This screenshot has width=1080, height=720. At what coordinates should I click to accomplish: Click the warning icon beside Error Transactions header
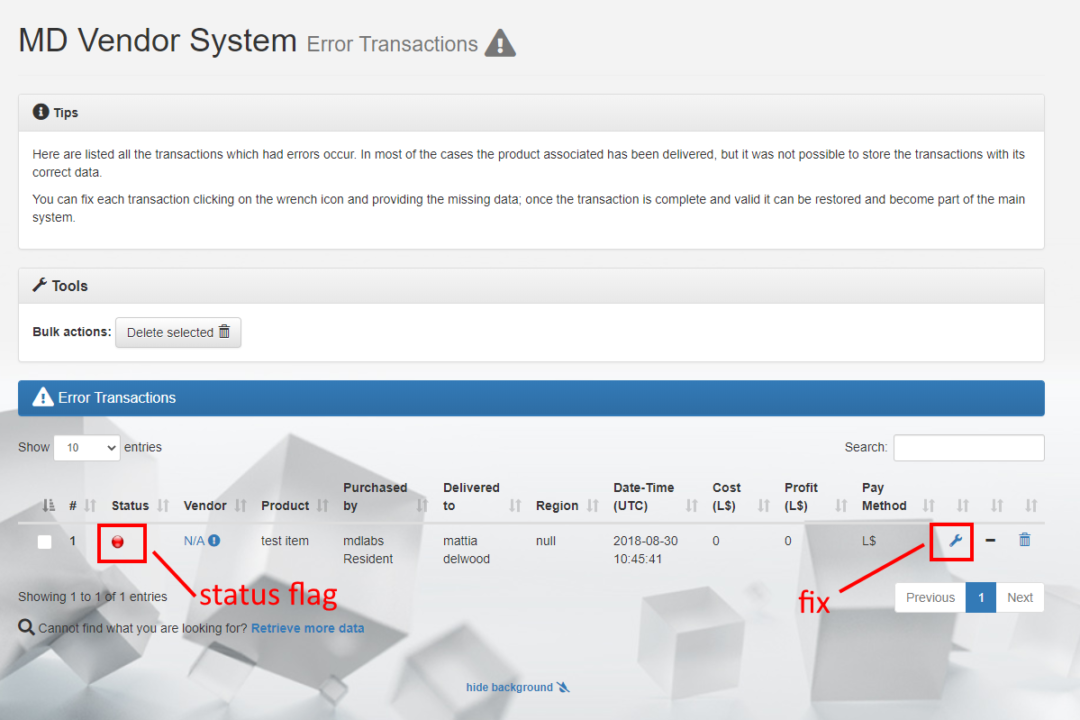tap(42, 397)
